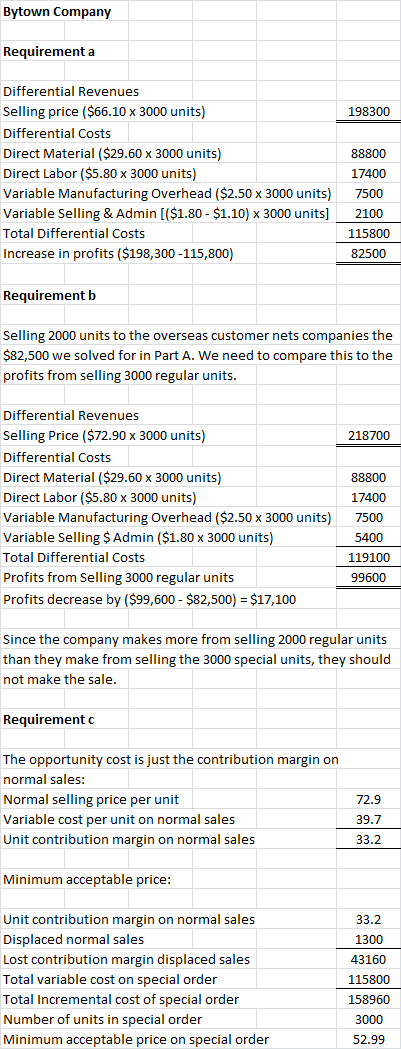Image resolution: width=401 pixels, height=1049 pixels.
Task: Select the 119100 total cell
Action: (x=369, y=557)
